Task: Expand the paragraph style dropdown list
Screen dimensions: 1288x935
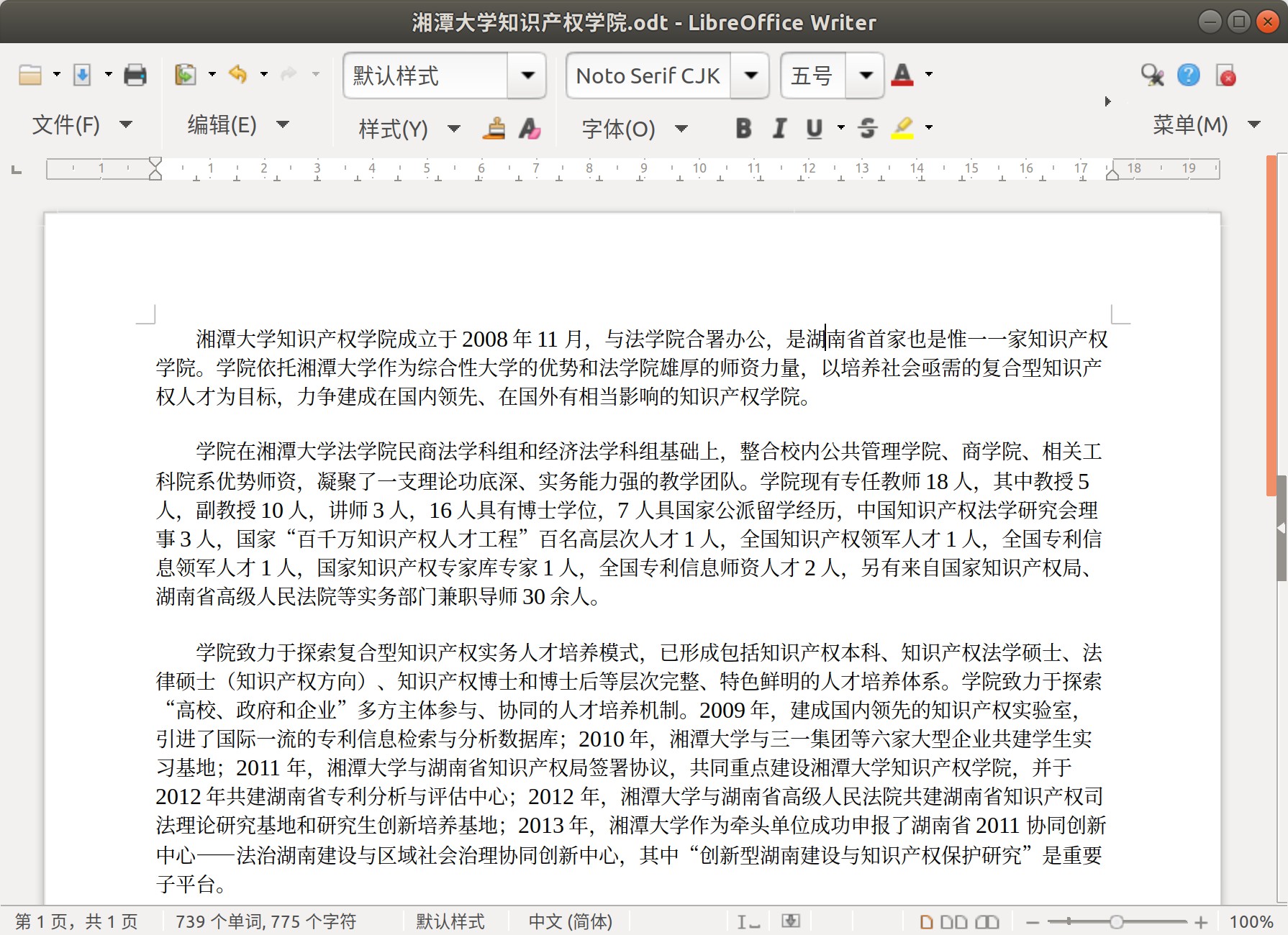Action: [x=527, y=76]
